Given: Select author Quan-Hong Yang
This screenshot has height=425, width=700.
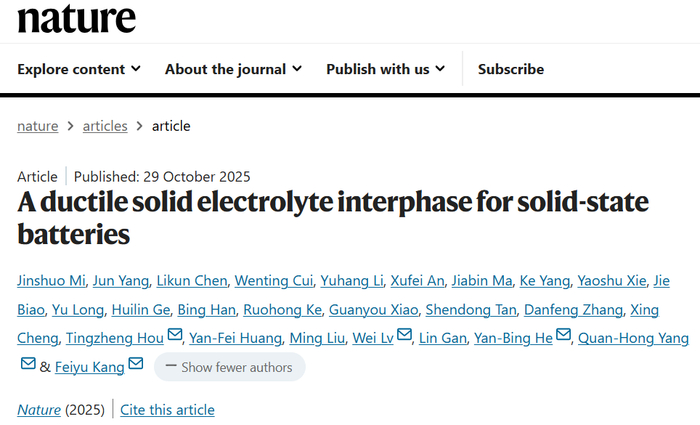Looking at the screenshot, I should [634, 338].
